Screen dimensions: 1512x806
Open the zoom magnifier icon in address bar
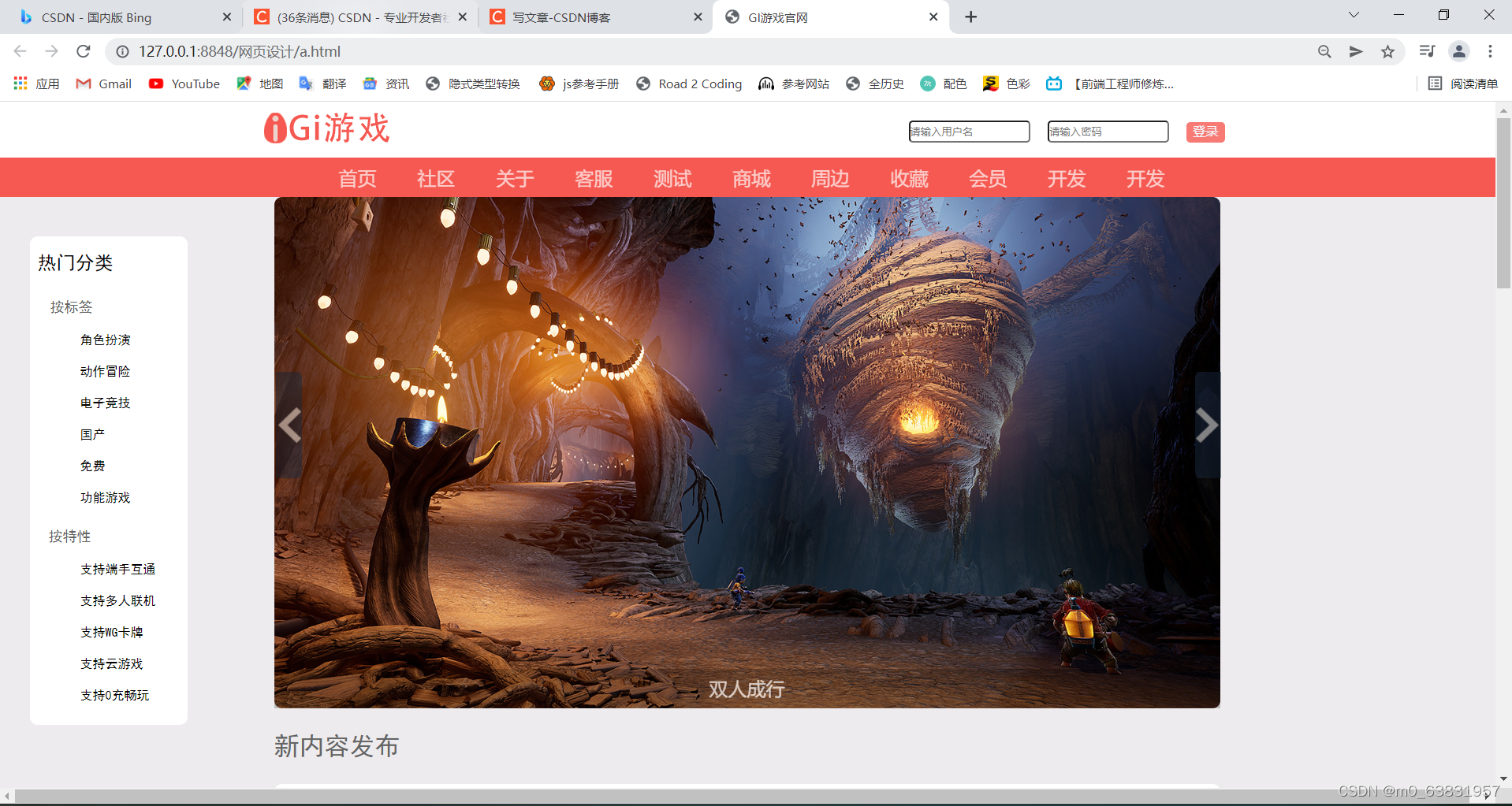tap(1324, 51)
